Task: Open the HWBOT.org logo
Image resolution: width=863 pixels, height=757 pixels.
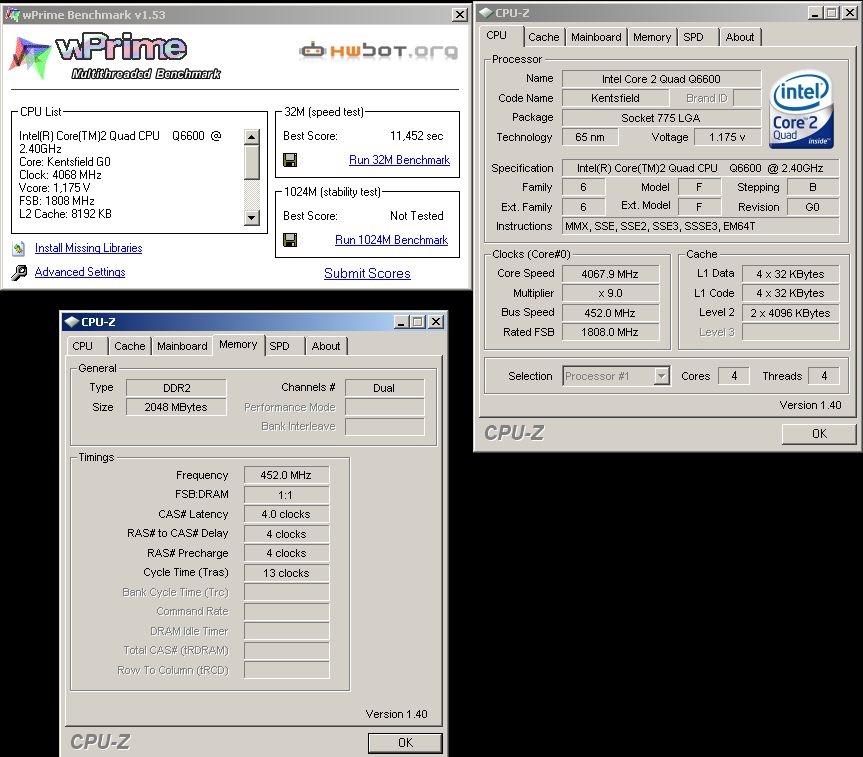Action: pyautogui.click(x=379, y=51)
